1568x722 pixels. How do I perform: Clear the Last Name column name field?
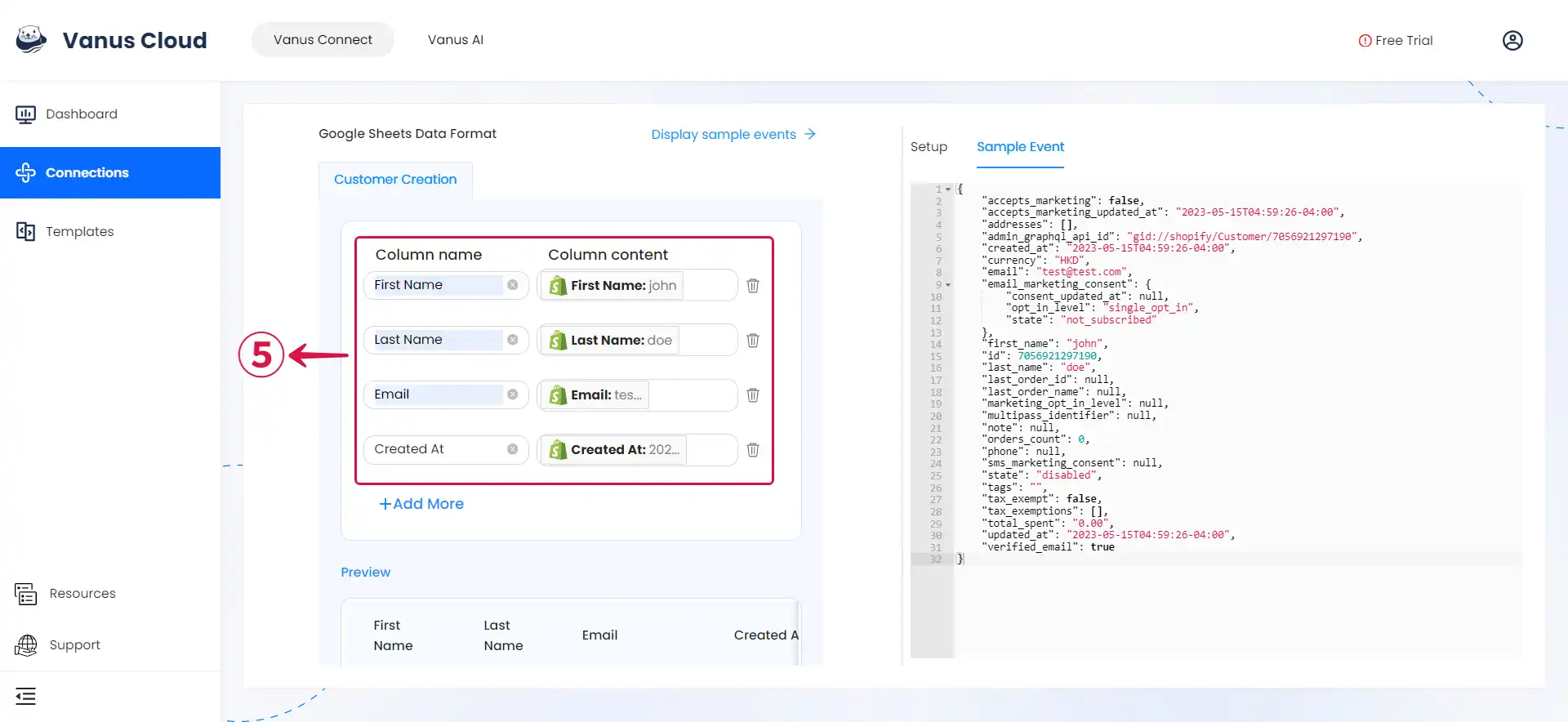click(x=512, y=340)
